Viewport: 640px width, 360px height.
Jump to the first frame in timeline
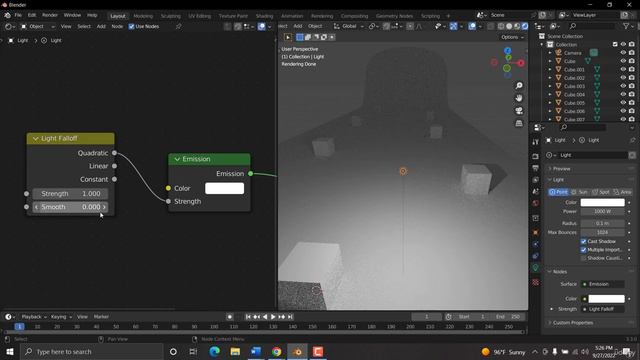pos(248,317)
